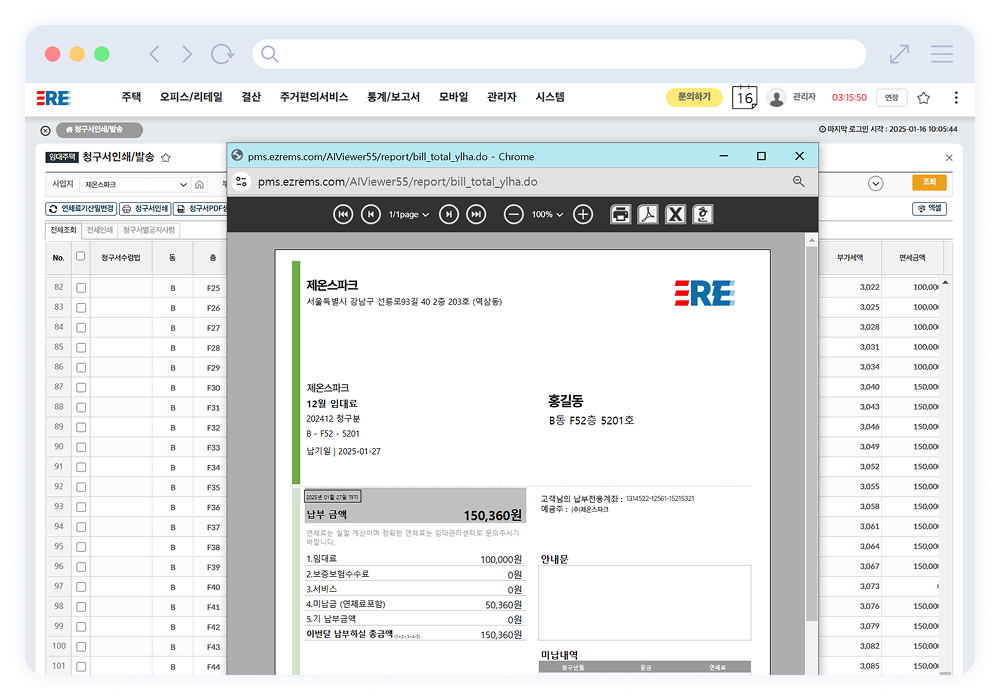Export the report to Excel in viewer toolbar

pyautogui.click(x=676, y=214)
